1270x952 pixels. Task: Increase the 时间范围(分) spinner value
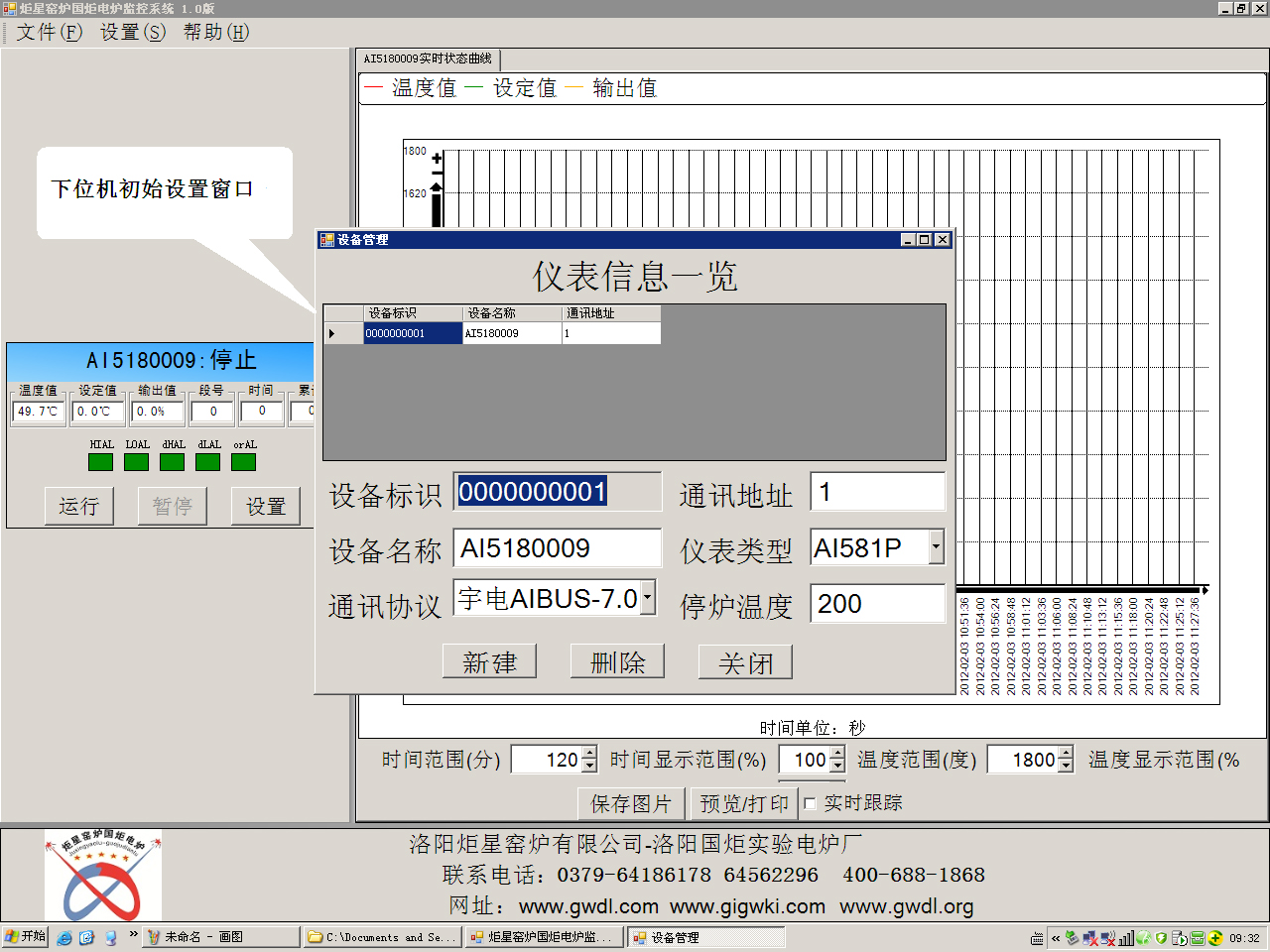[x=589, y=754]
